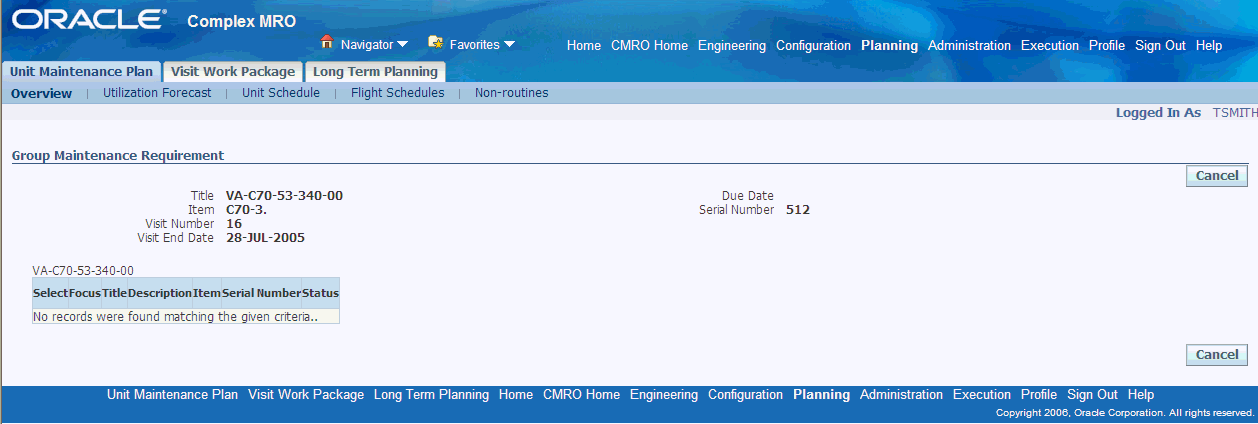Click the No records were found message
1258x424 pixels.
click(176, 316)
